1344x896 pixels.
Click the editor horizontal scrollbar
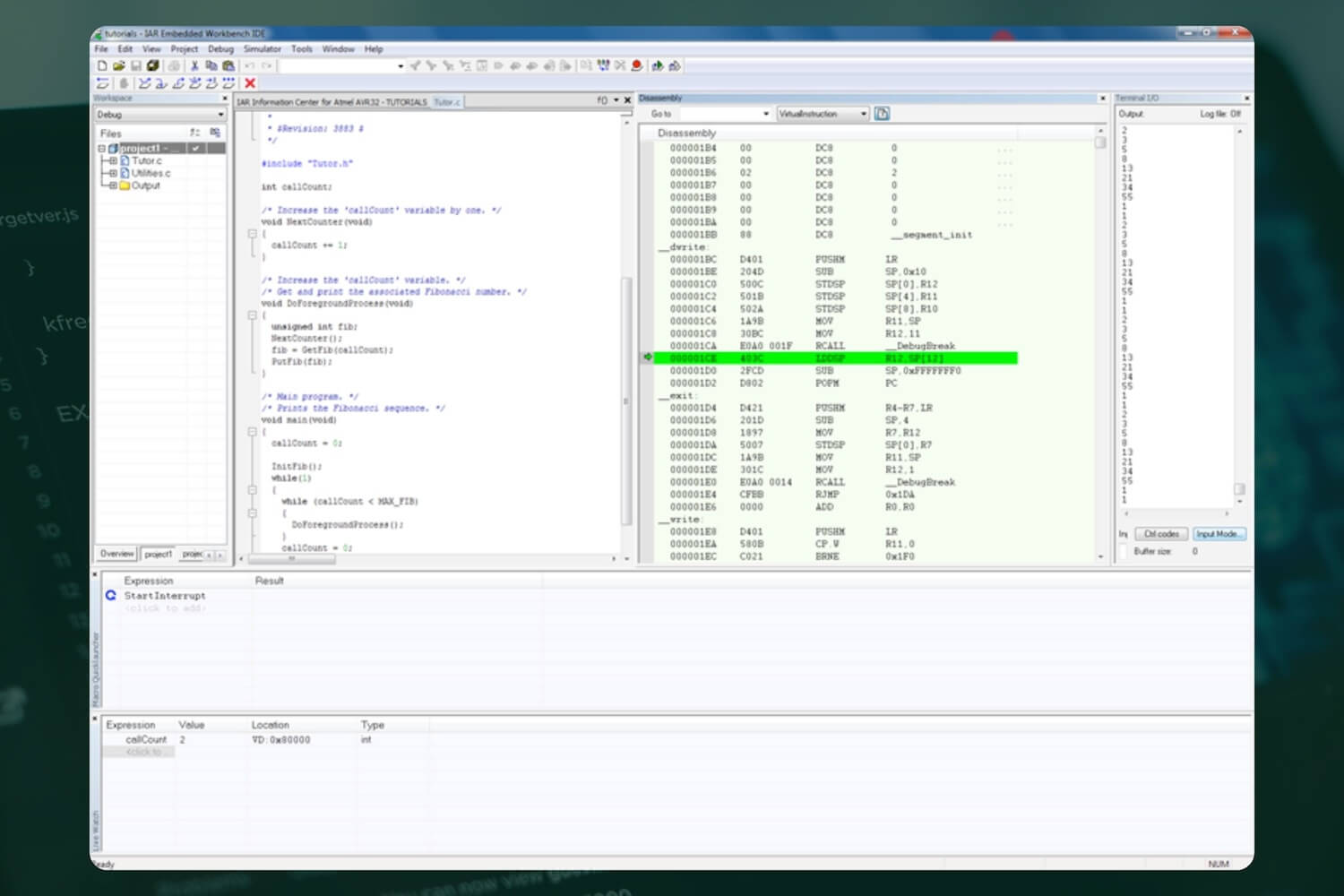[291, 558]
